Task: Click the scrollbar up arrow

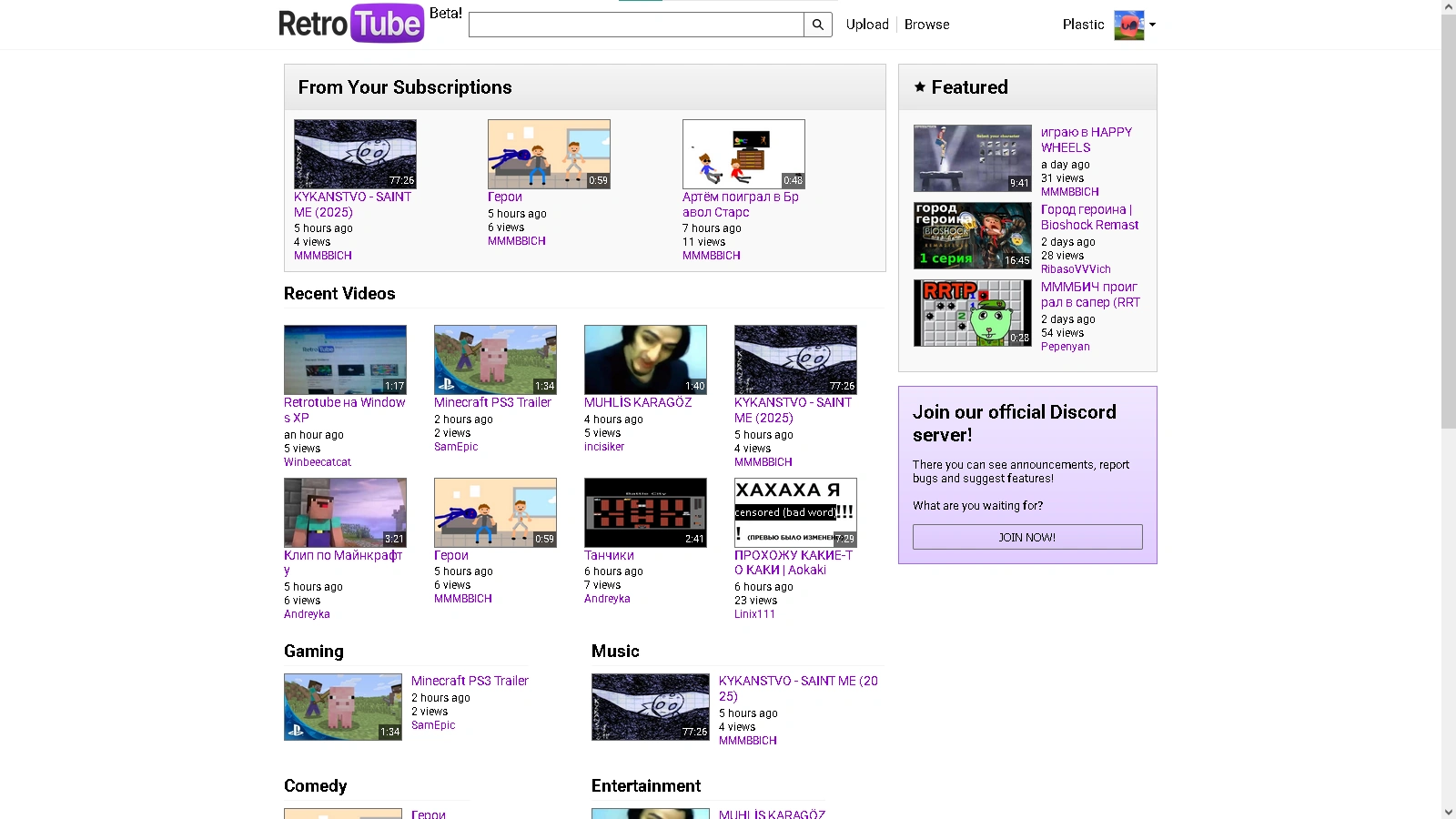Action: 1449,6
